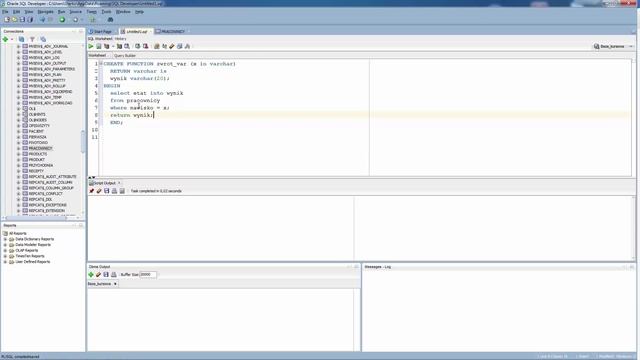Expand User Defined Reports folder

(x=5, y=262)
